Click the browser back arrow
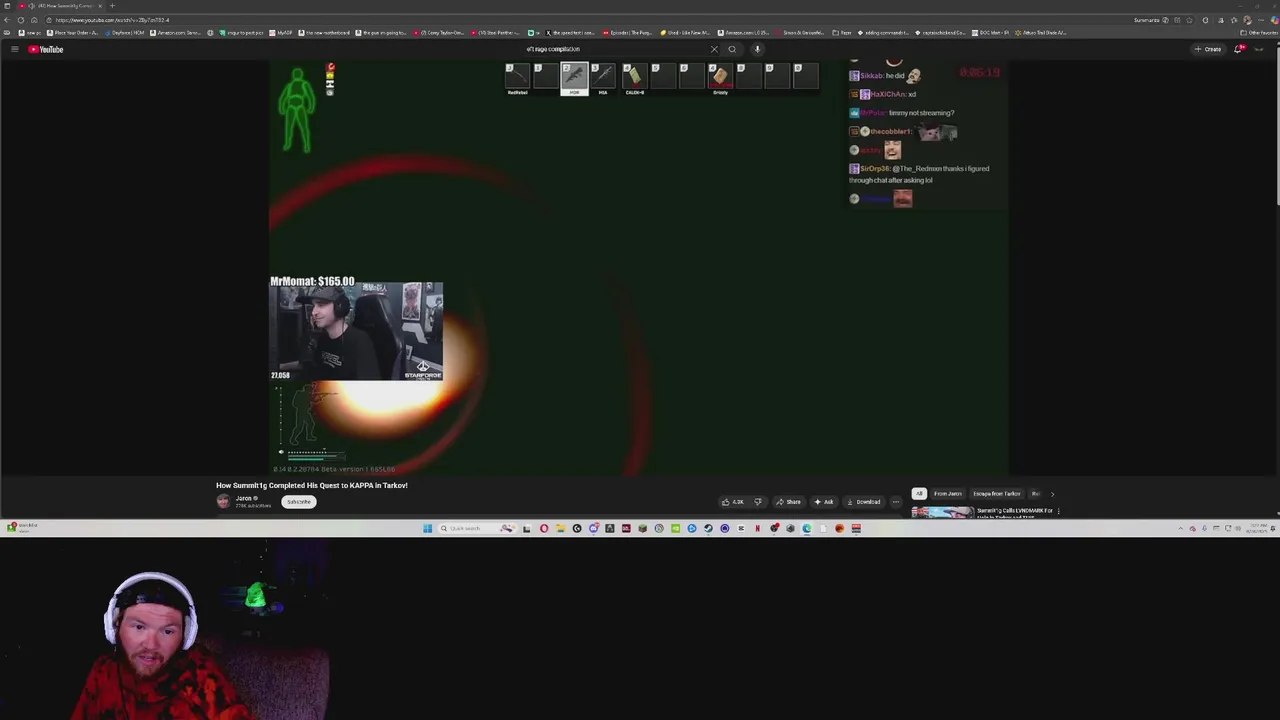This screenshot has height=720, width=1280. [7, 20]
